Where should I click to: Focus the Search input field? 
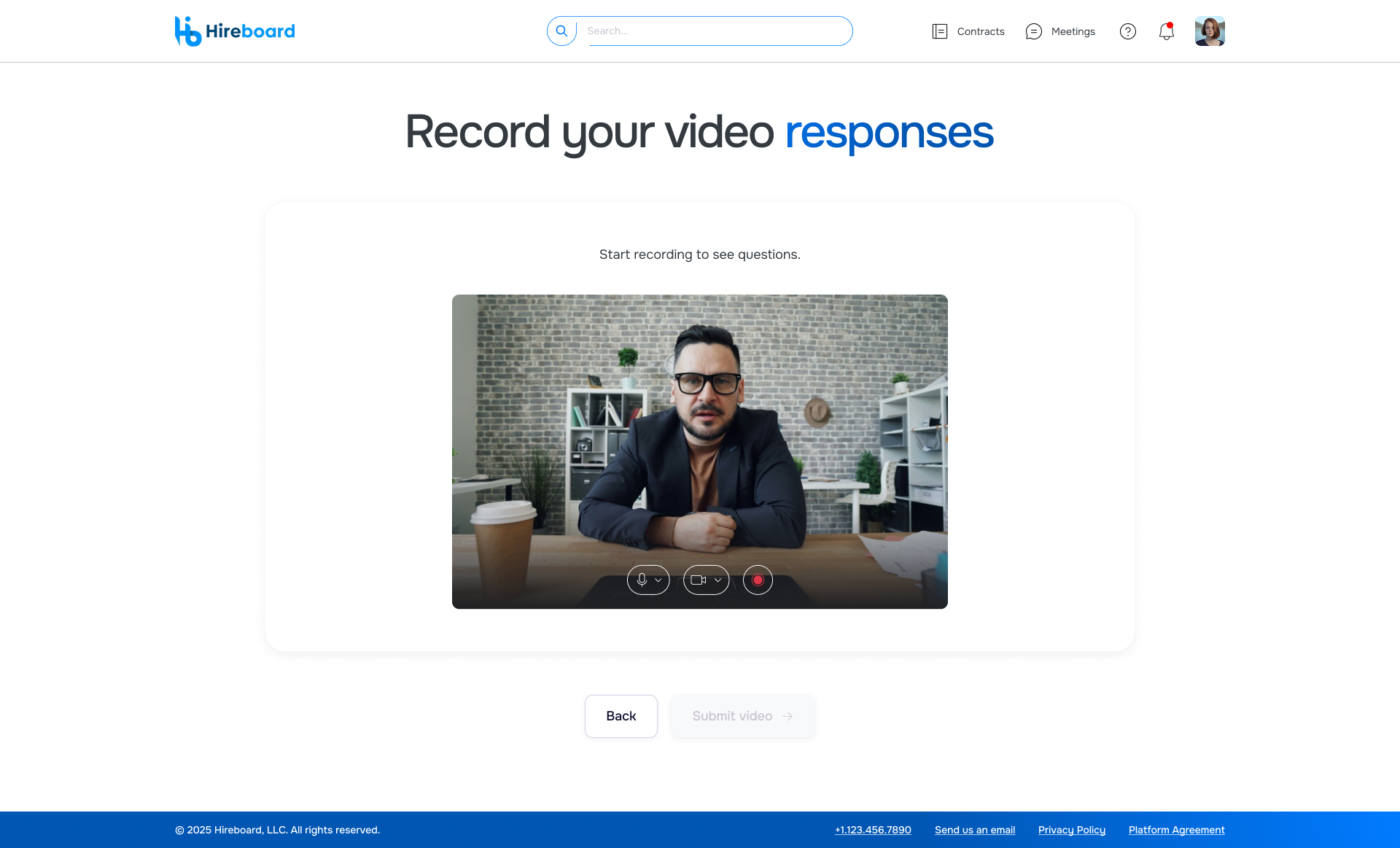coord(715,31)
